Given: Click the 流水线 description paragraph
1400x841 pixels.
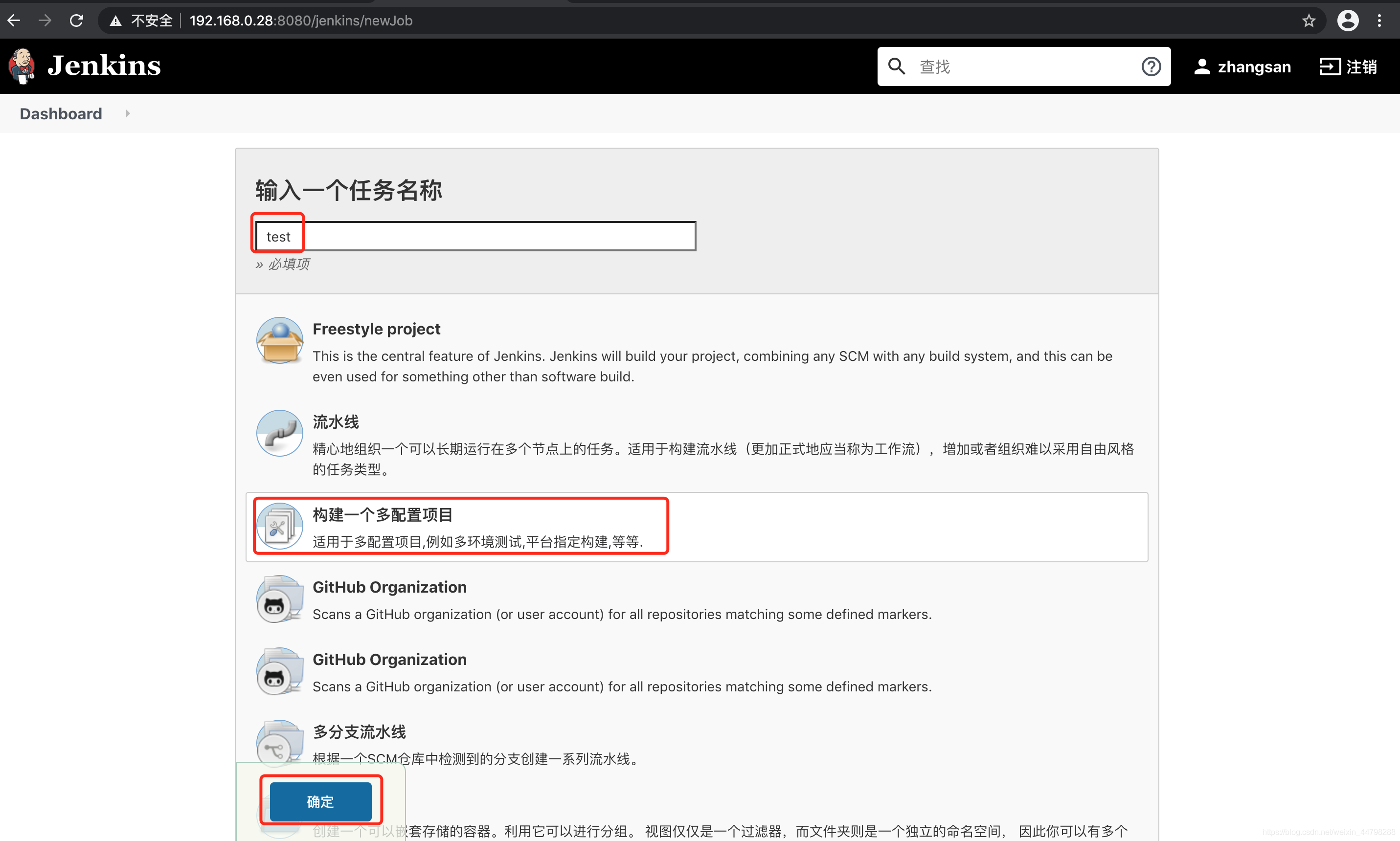Looking at the screenshot, I should coord(723,459).
